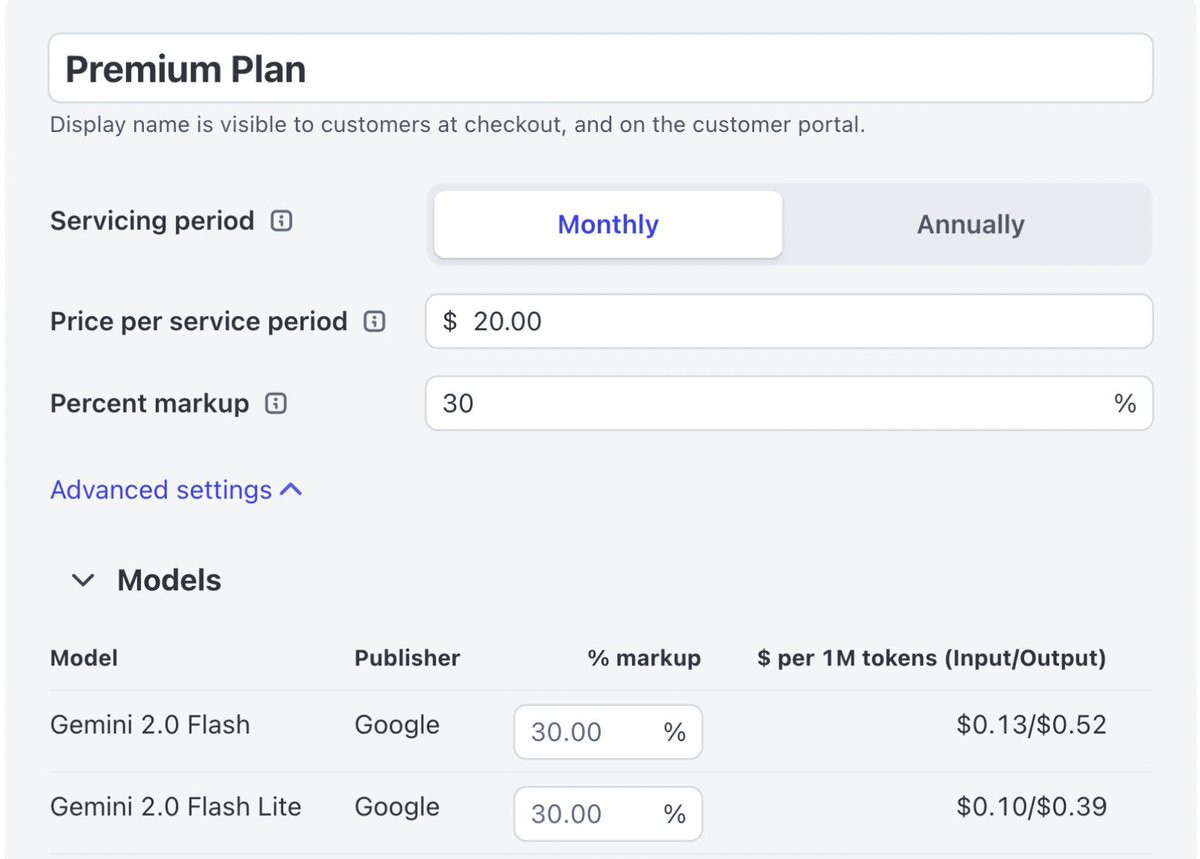Click the $0.13/$0.52 token price
The height and width of the screenshot is (859, 1200).
point(1031,725)
